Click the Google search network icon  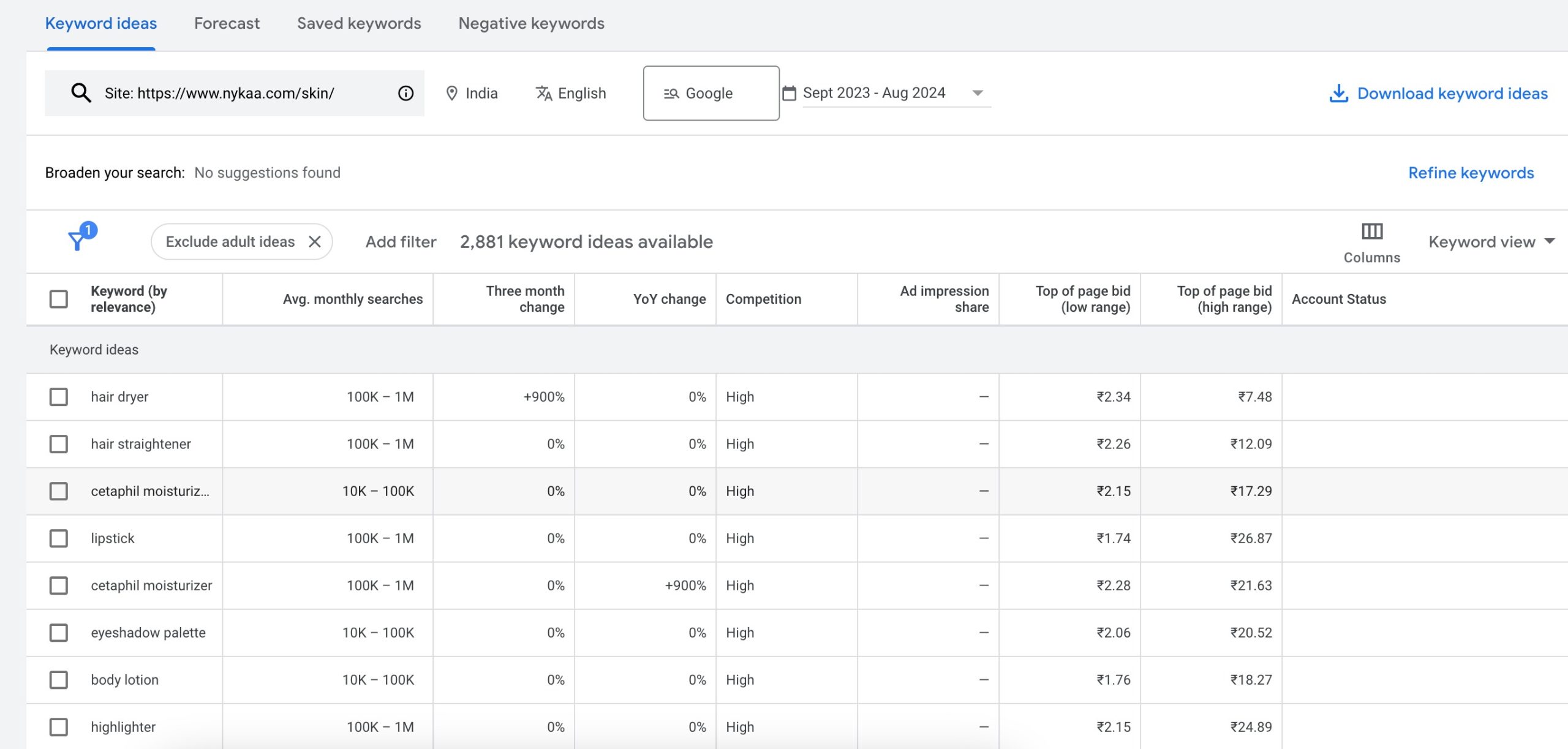point(671,94)
